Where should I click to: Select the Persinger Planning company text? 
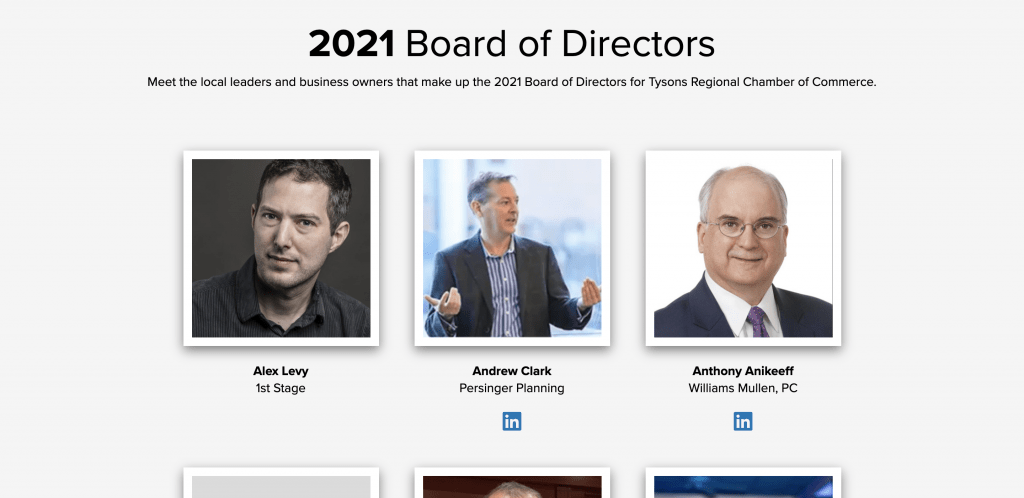click(x=512, y=388)
